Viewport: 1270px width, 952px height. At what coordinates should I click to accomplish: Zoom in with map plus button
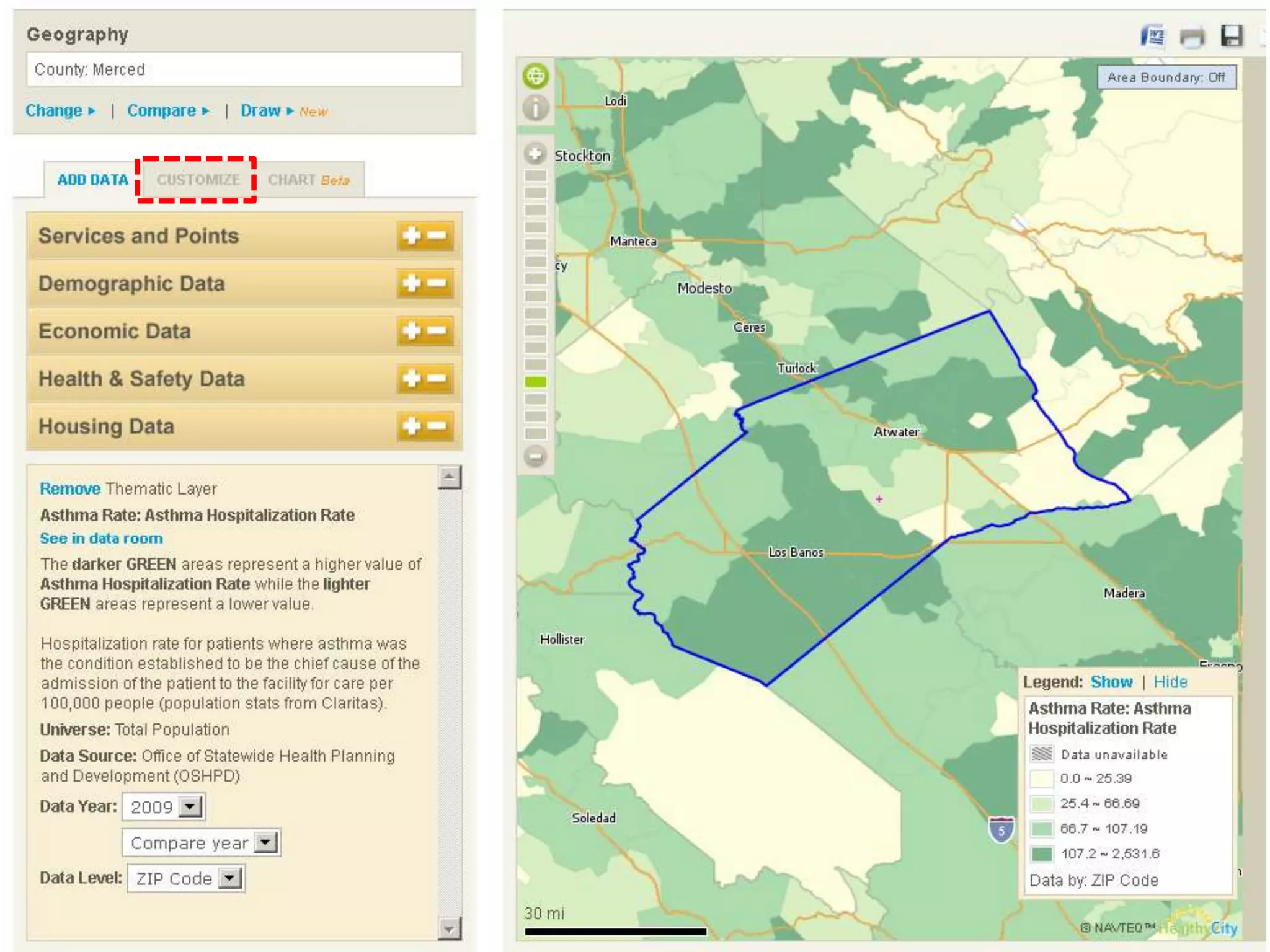coord(535,152)
